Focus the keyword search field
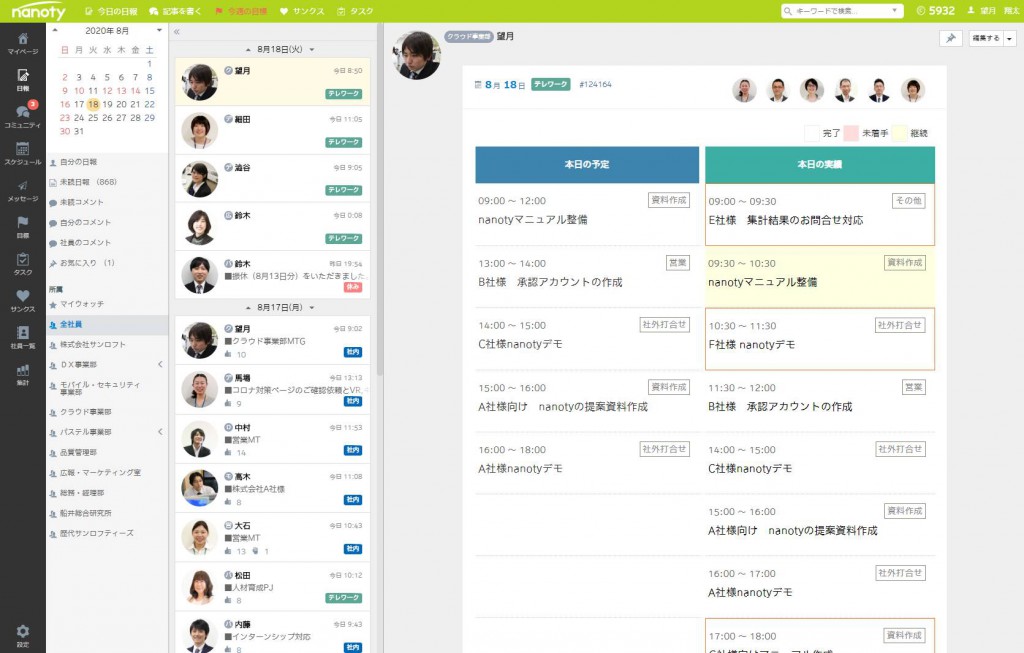This screenshot has width=1024, height=653. click(x=837, y=11)
